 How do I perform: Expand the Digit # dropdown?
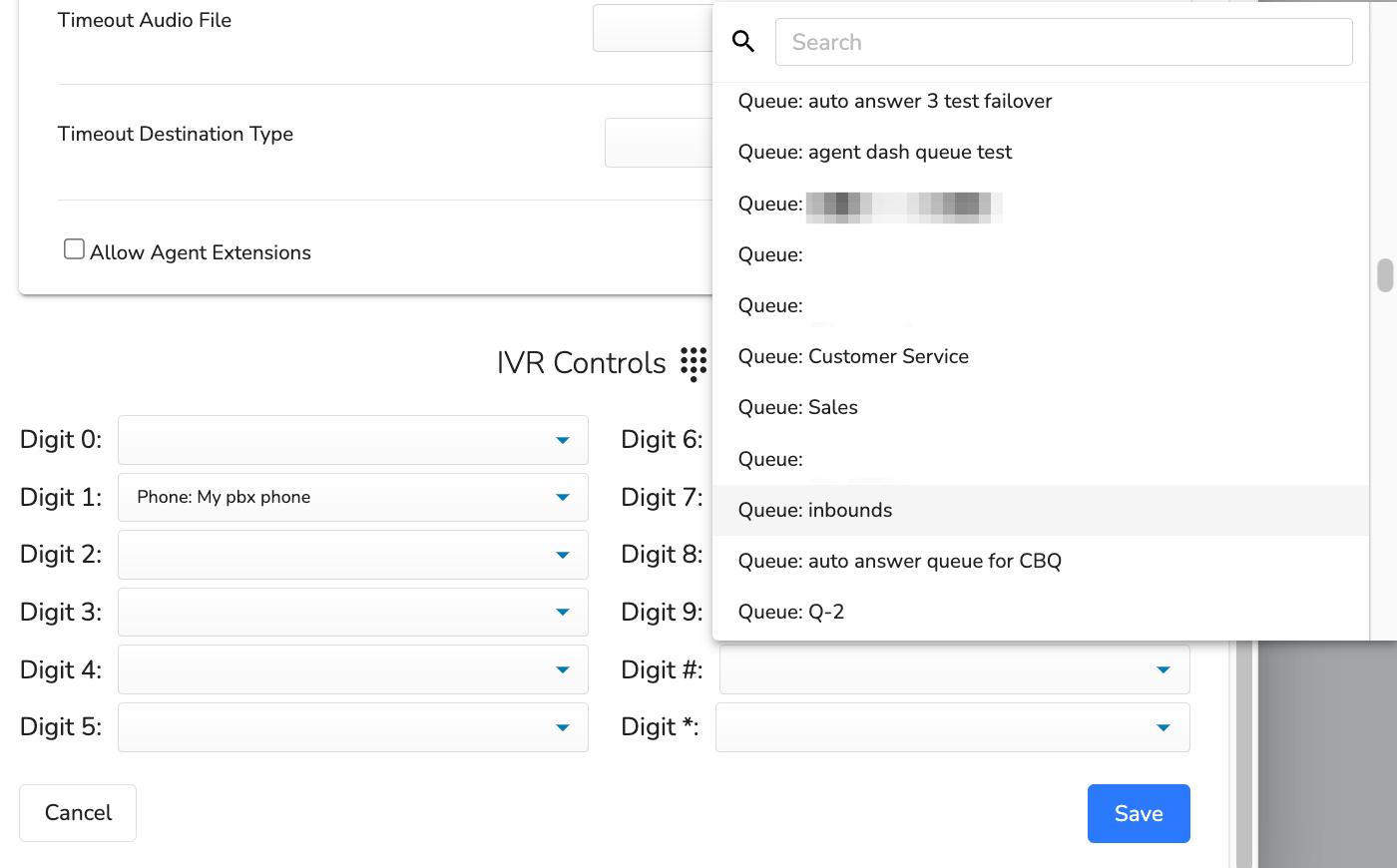click(x=955, y=669)
